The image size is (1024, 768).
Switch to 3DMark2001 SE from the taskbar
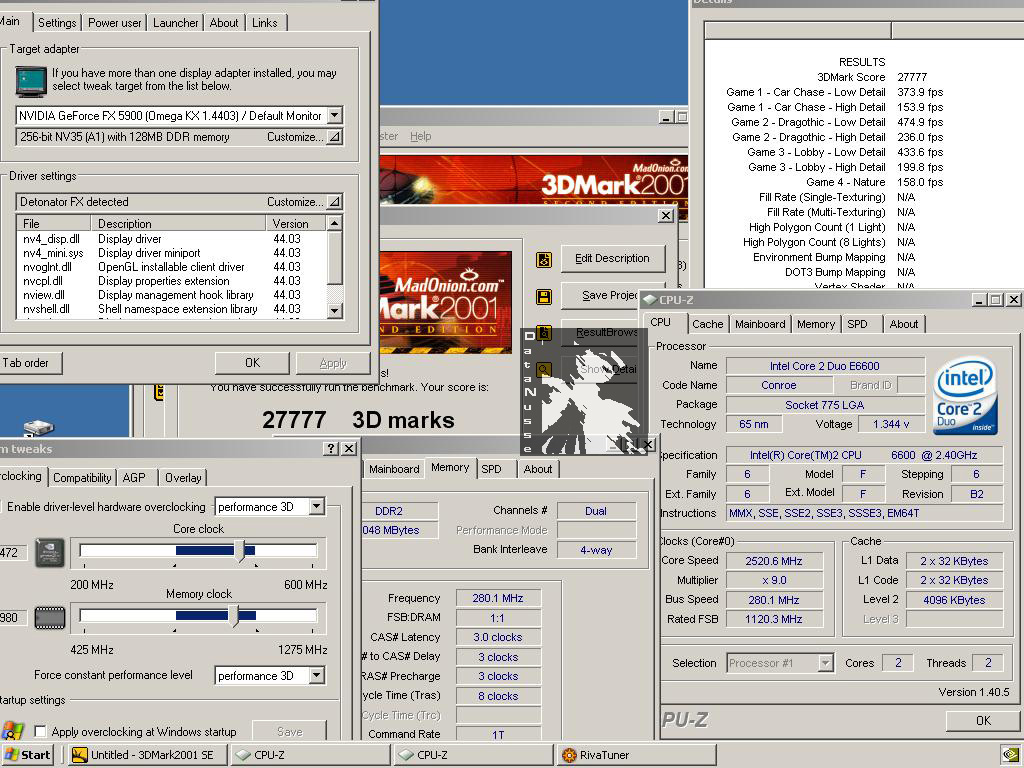coord(148,754)
